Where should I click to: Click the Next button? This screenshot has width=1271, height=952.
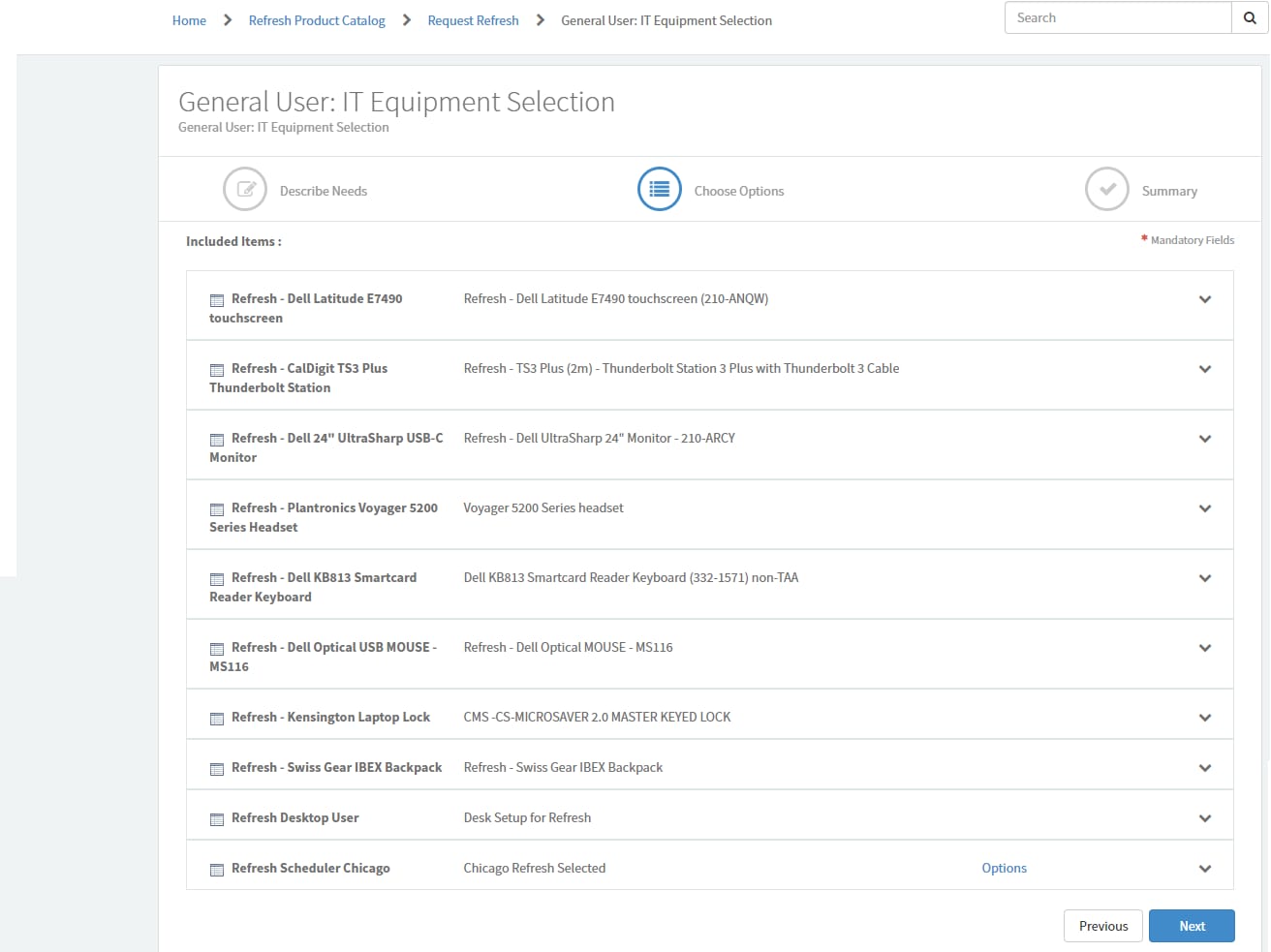1192,926
